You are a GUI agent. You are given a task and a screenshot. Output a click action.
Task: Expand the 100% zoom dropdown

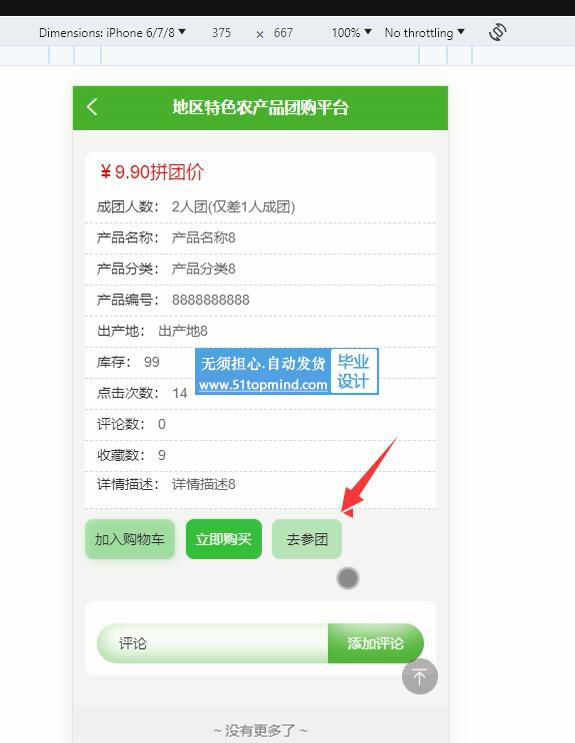coord(351,33)
